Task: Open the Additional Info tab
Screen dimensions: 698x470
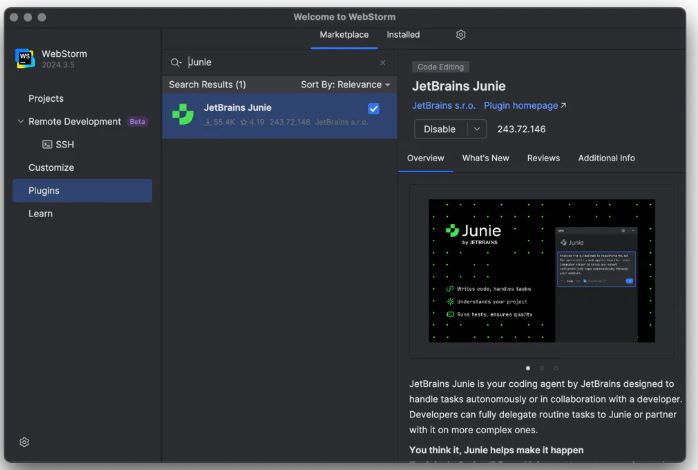Action: click(606, 158)
